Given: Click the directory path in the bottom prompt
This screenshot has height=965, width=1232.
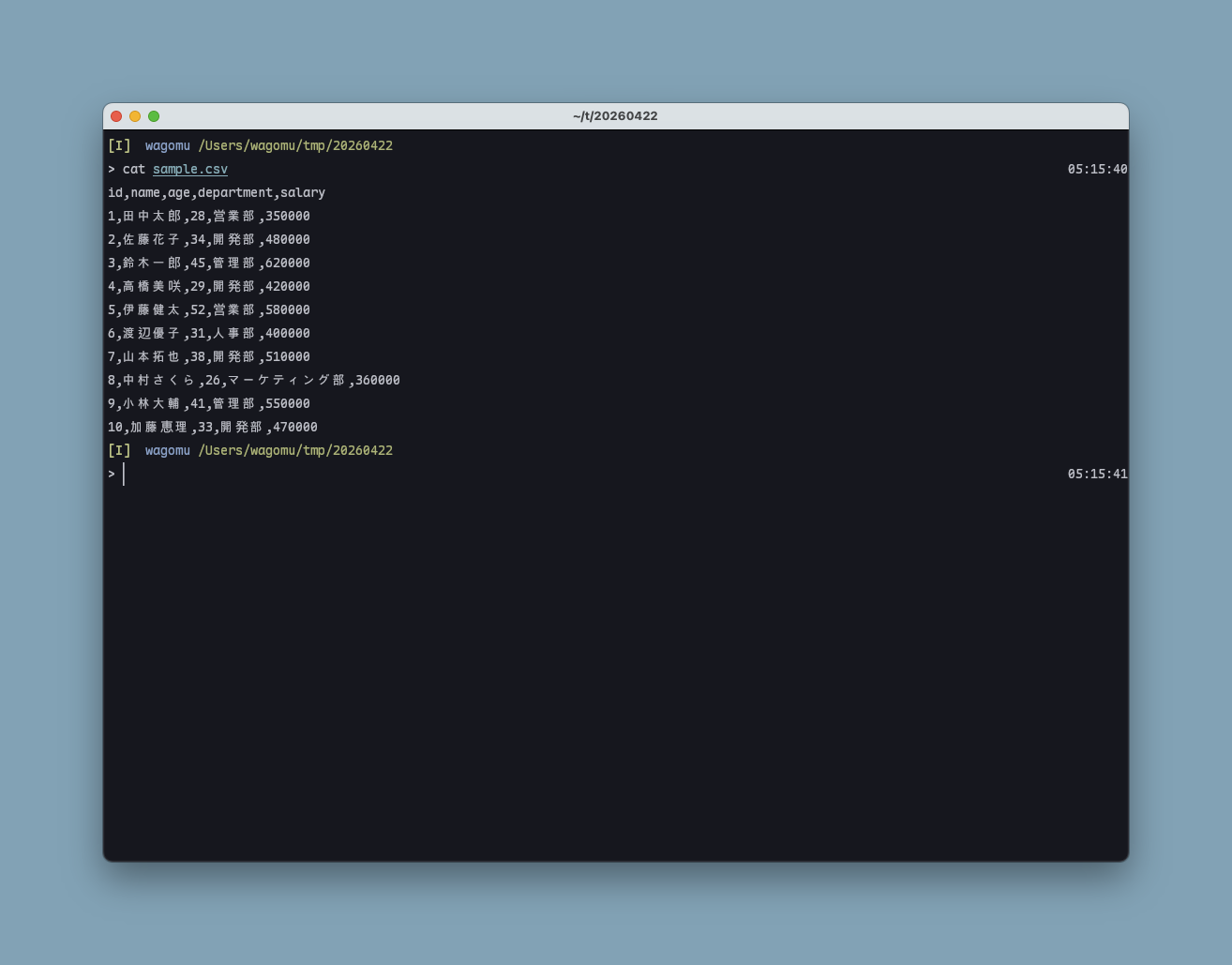Looking at the screenshot, I should pos(295,451).
